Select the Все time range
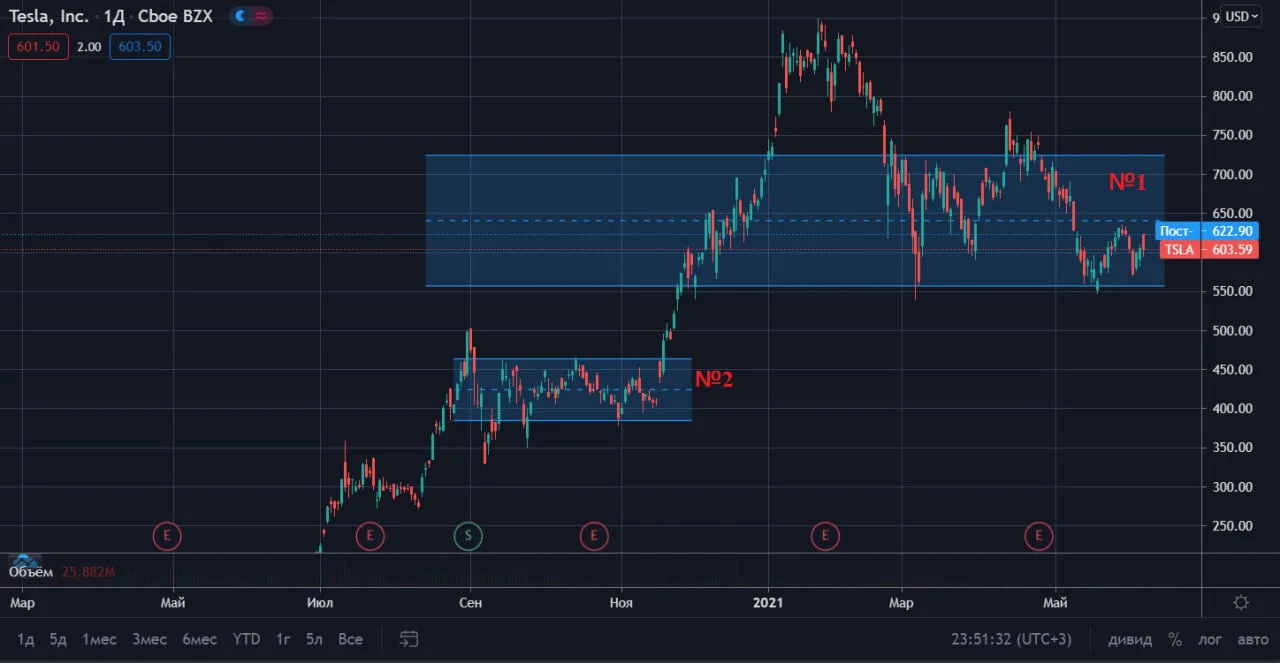 [x=350, y=639]
